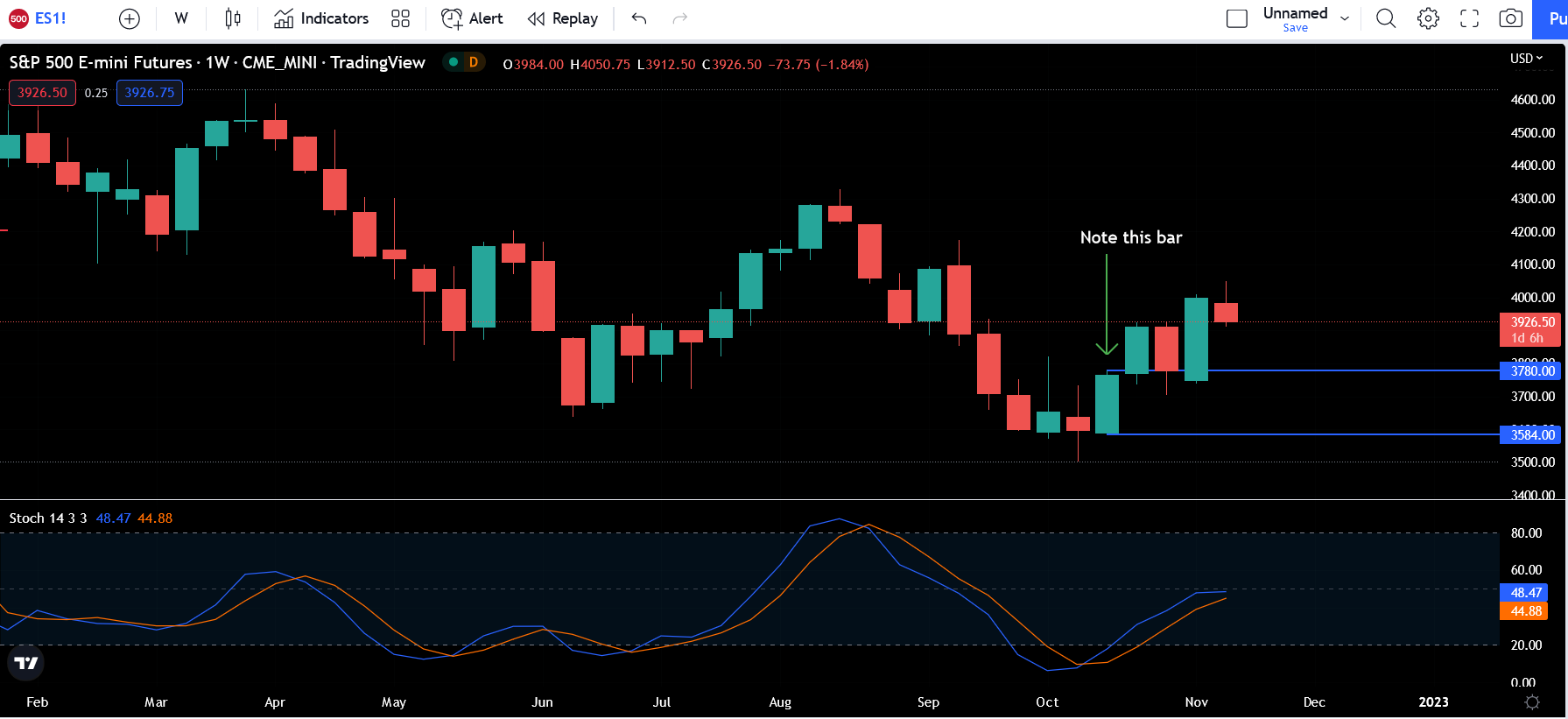Take a chart snapshot with camera
The height and width of the screenshot is (719, 1568).
[1510, 18]
